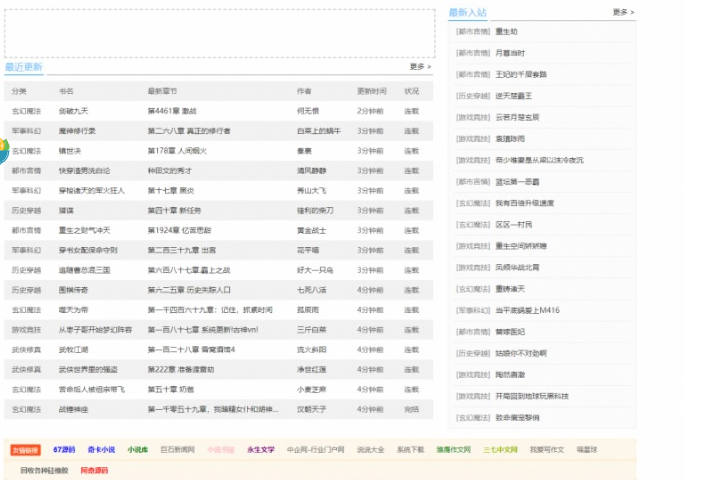This screenshot has height=480, width=707.
Task: Open chapter 第六百八十七章 霸上之战
Action: [x=189, y=270]
